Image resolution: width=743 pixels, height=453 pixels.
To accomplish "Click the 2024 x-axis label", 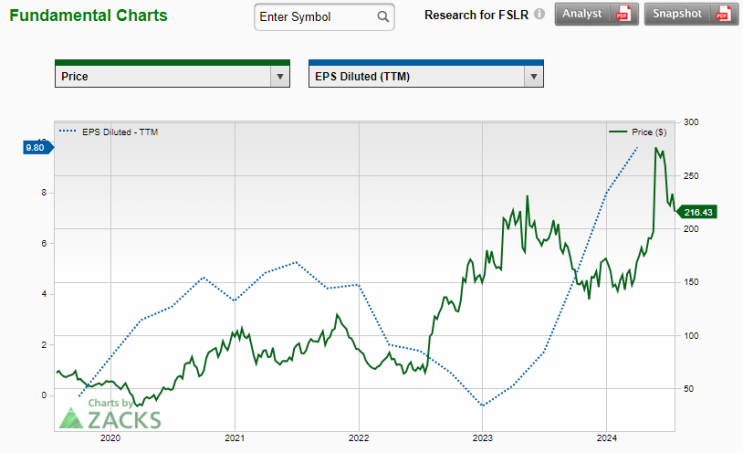I will (607, 438).
